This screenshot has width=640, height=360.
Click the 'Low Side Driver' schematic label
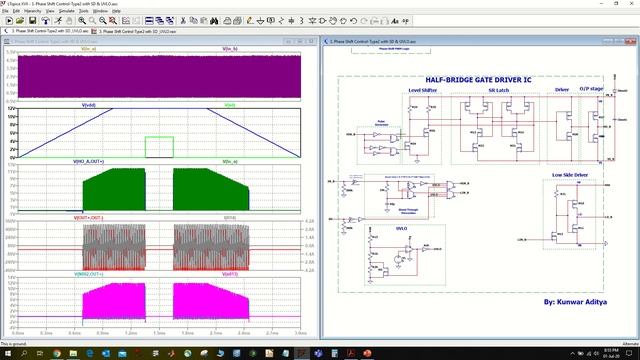570,175
